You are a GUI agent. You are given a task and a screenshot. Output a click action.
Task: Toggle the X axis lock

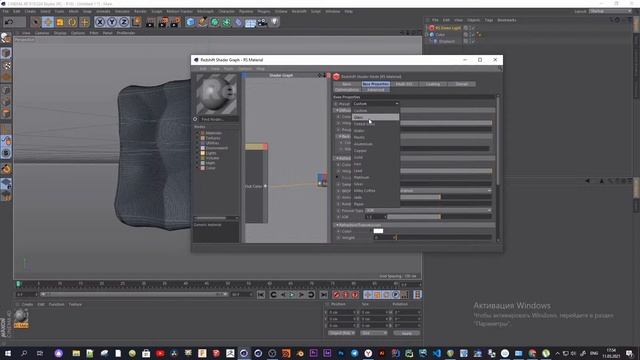(x=100, y=22)
